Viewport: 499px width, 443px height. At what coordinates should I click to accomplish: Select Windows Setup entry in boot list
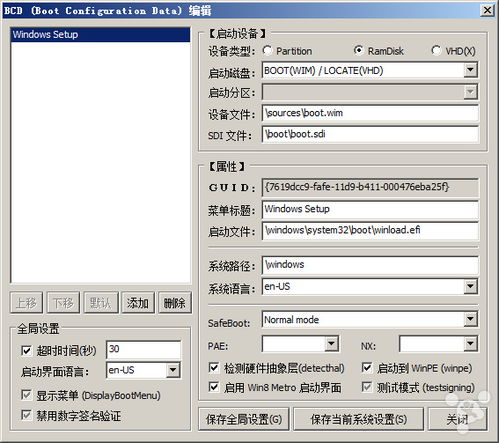[100, 35]
